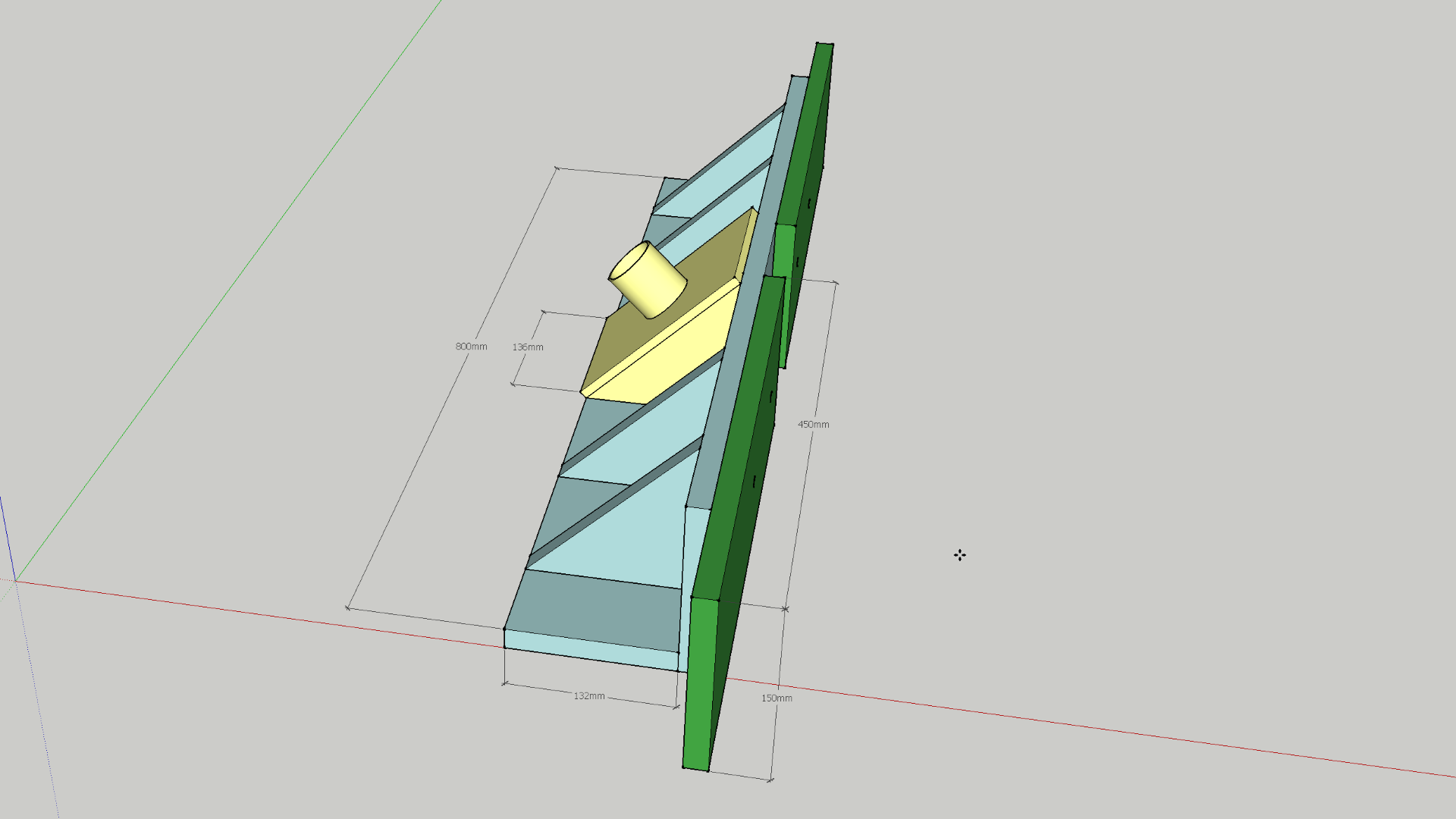Viewport: 1456px width, 819px height.
Task: Select the 132mm dimension label
Action: 589,696
